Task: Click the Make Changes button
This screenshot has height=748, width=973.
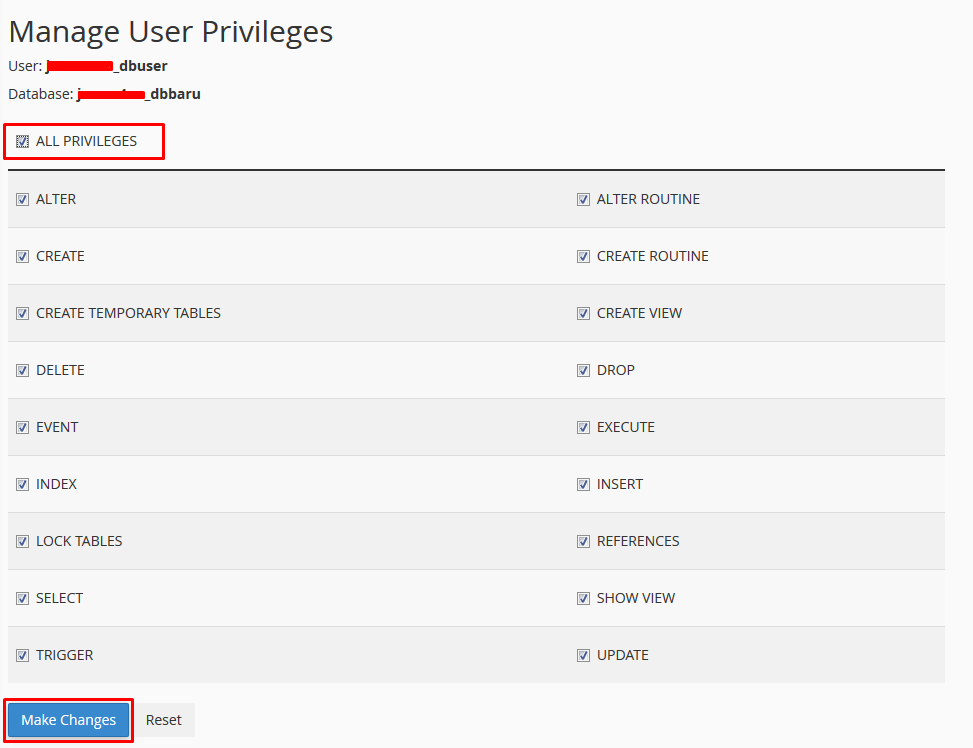Action: (69, 720)
